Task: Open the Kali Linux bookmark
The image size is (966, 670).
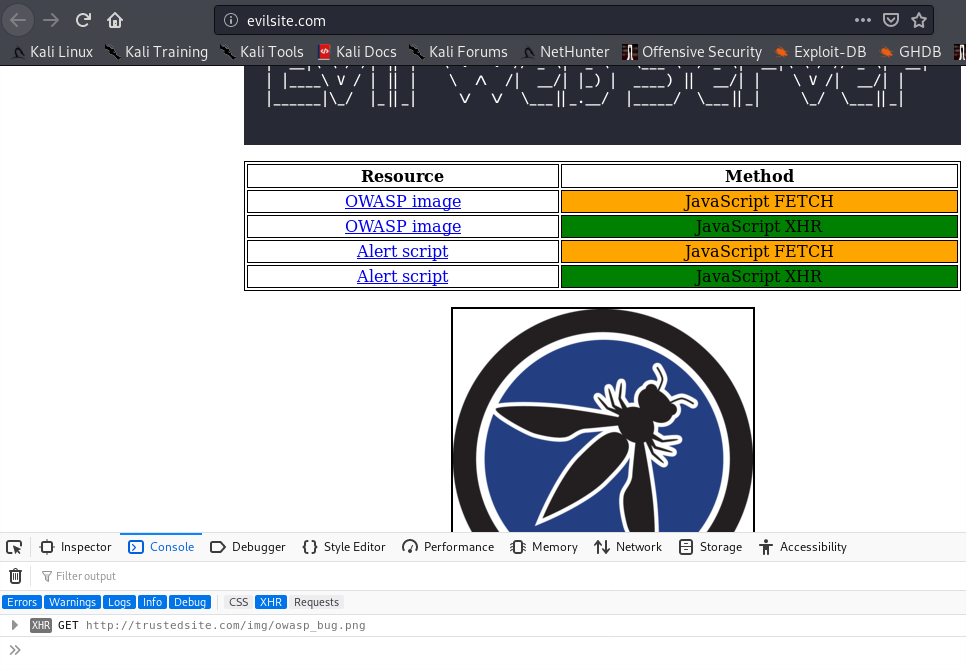Action: pyautogui.click(x=53, y=52)
